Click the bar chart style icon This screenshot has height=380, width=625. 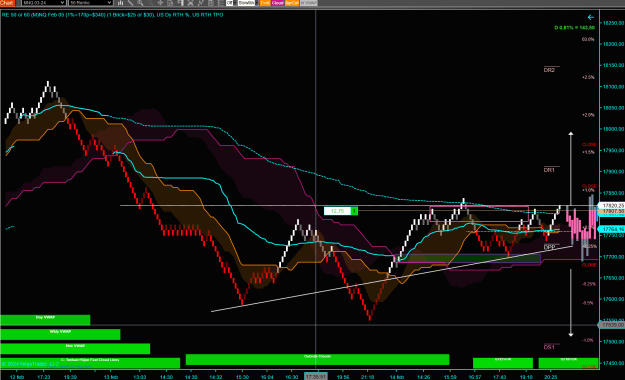(120, 3)
